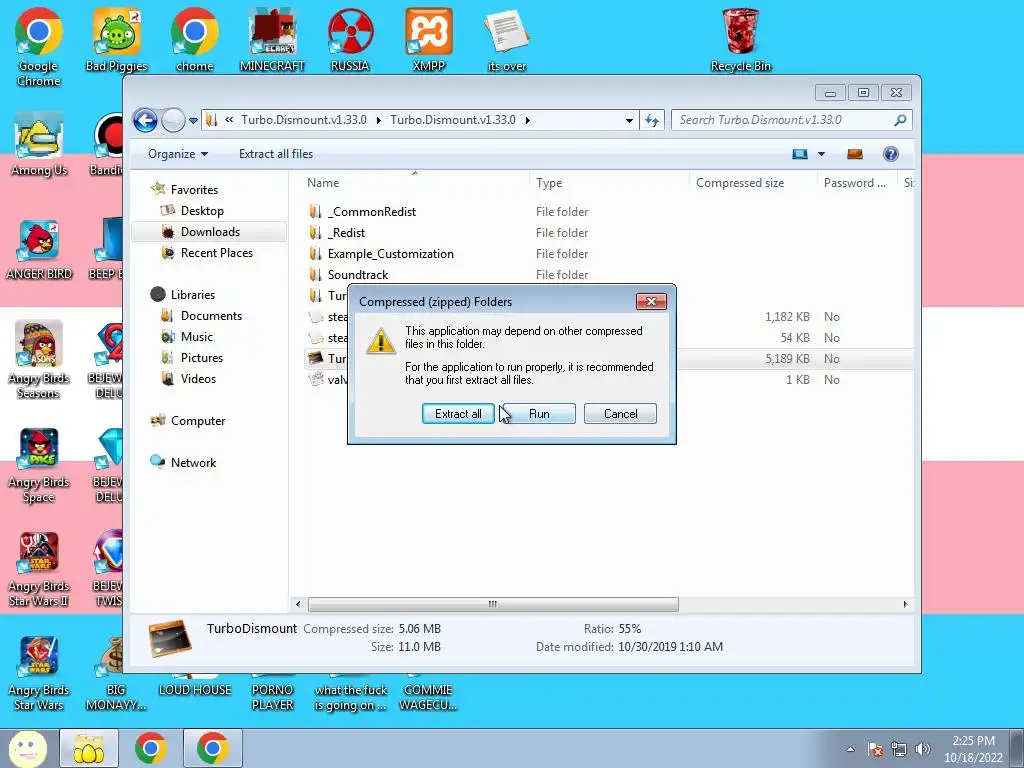Refresh the folder with the refresh icon
1024x768 pixels.
point(652,120)
